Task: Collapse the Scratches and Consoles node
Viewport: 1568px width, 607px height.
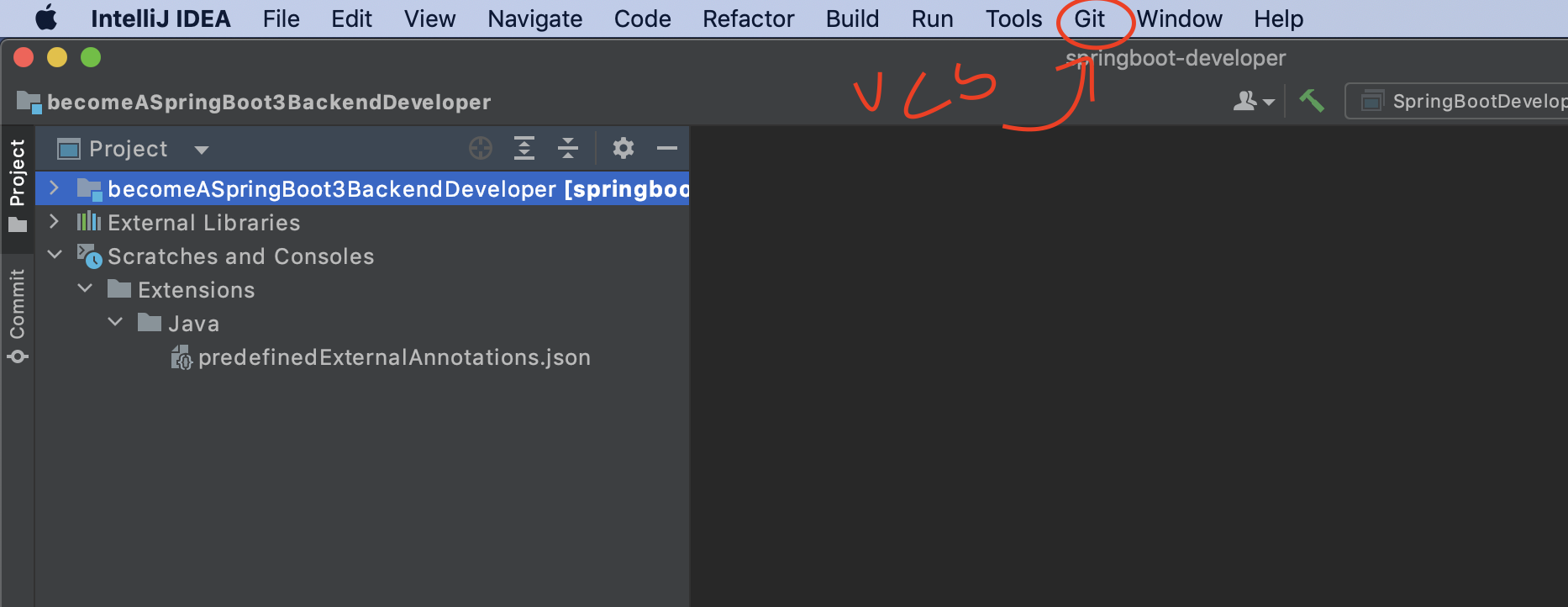Action: coord(55,255)
